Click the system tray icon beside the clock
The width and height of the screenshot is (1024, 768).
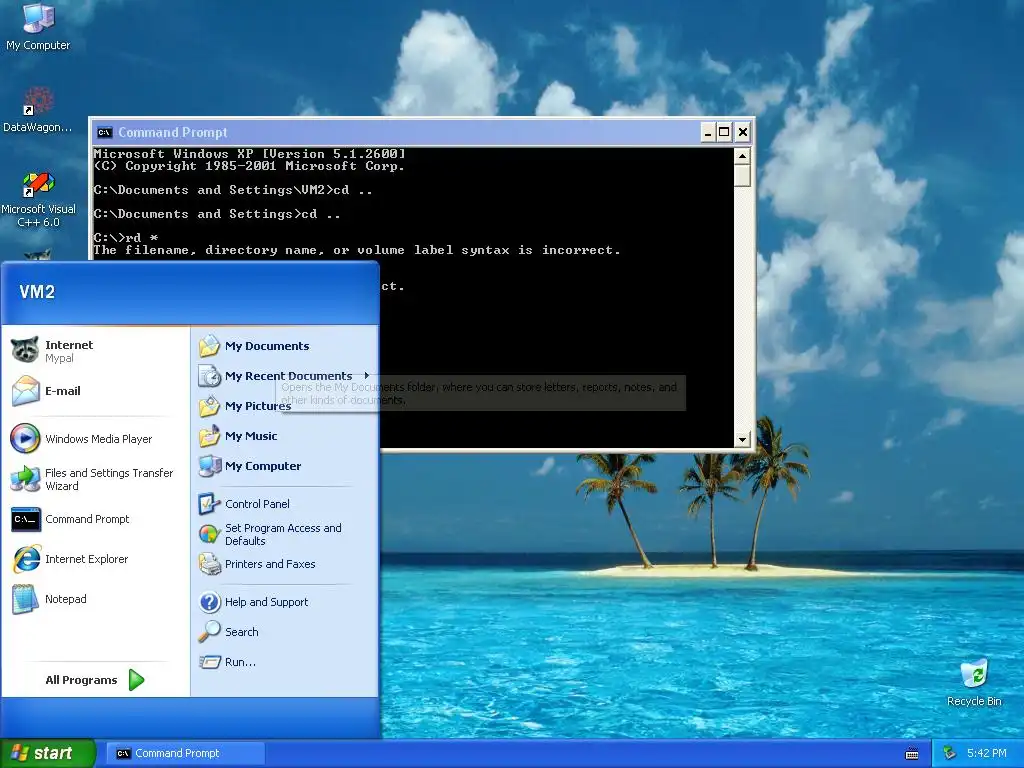coord(950,754)
